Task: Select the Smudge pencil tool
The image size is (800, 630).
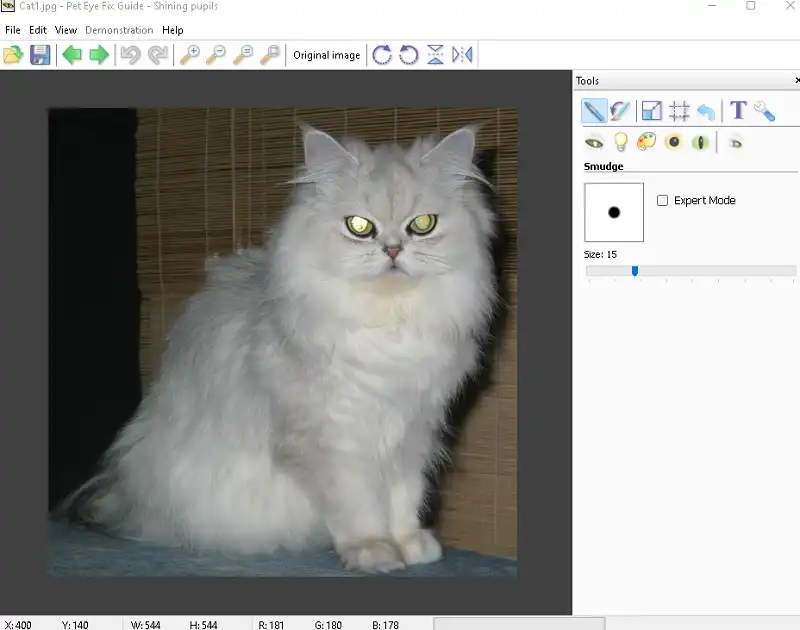Action: [x=594, y=111]
